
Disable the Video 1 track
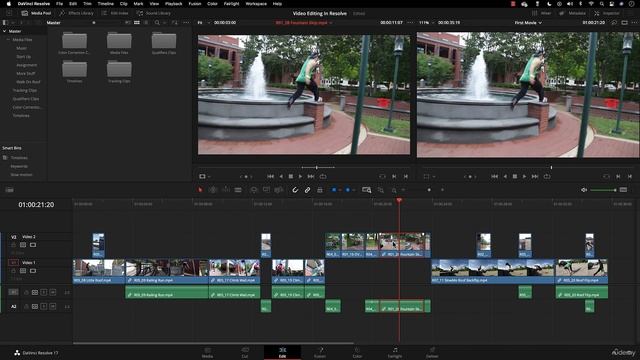click(33, 271)
